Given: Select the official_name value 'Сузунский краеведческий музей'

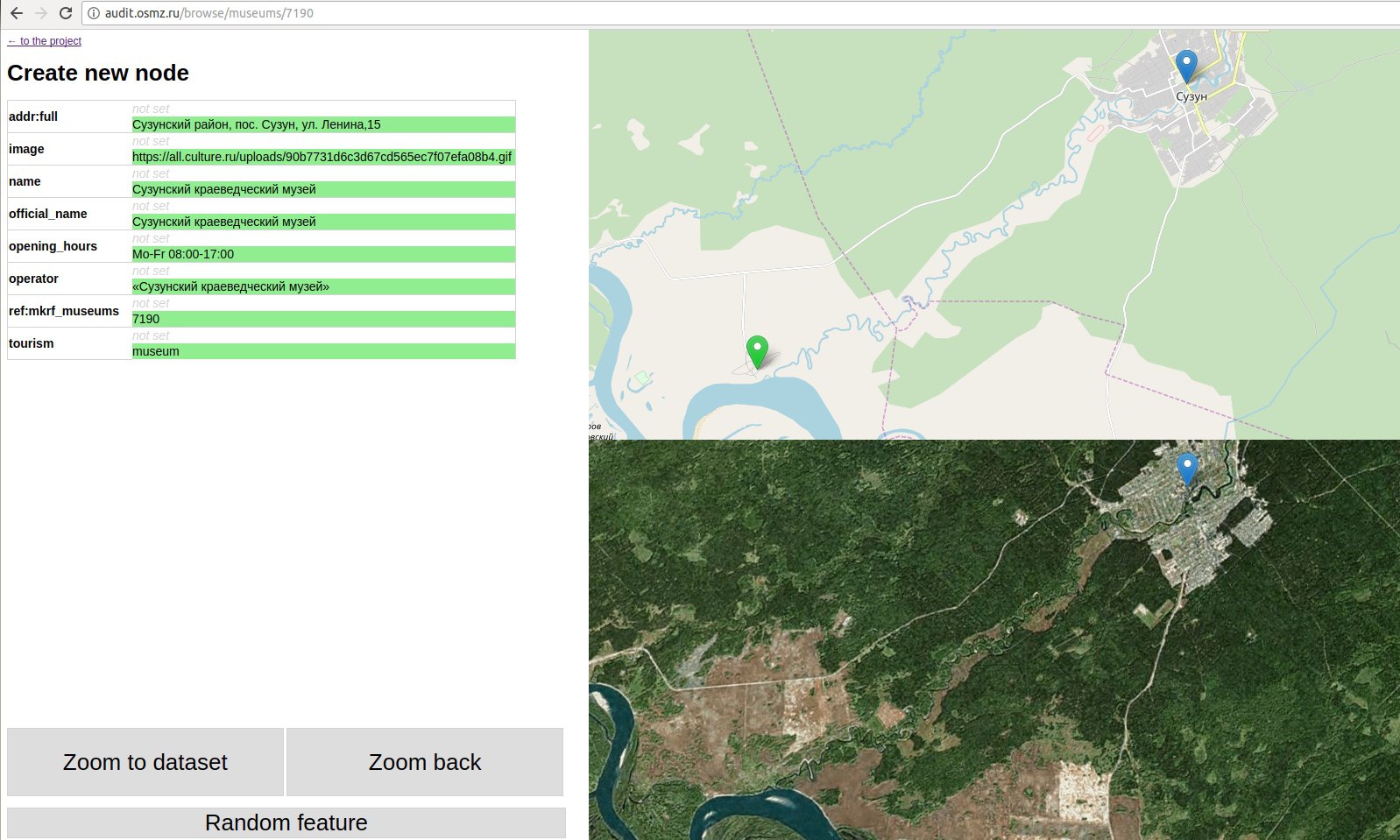Looking at the screenshot, I should point(323,222).
